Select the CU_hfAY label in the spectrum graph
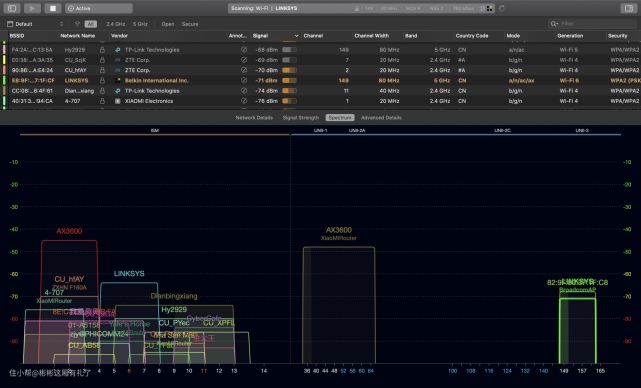 click(69, 279)
